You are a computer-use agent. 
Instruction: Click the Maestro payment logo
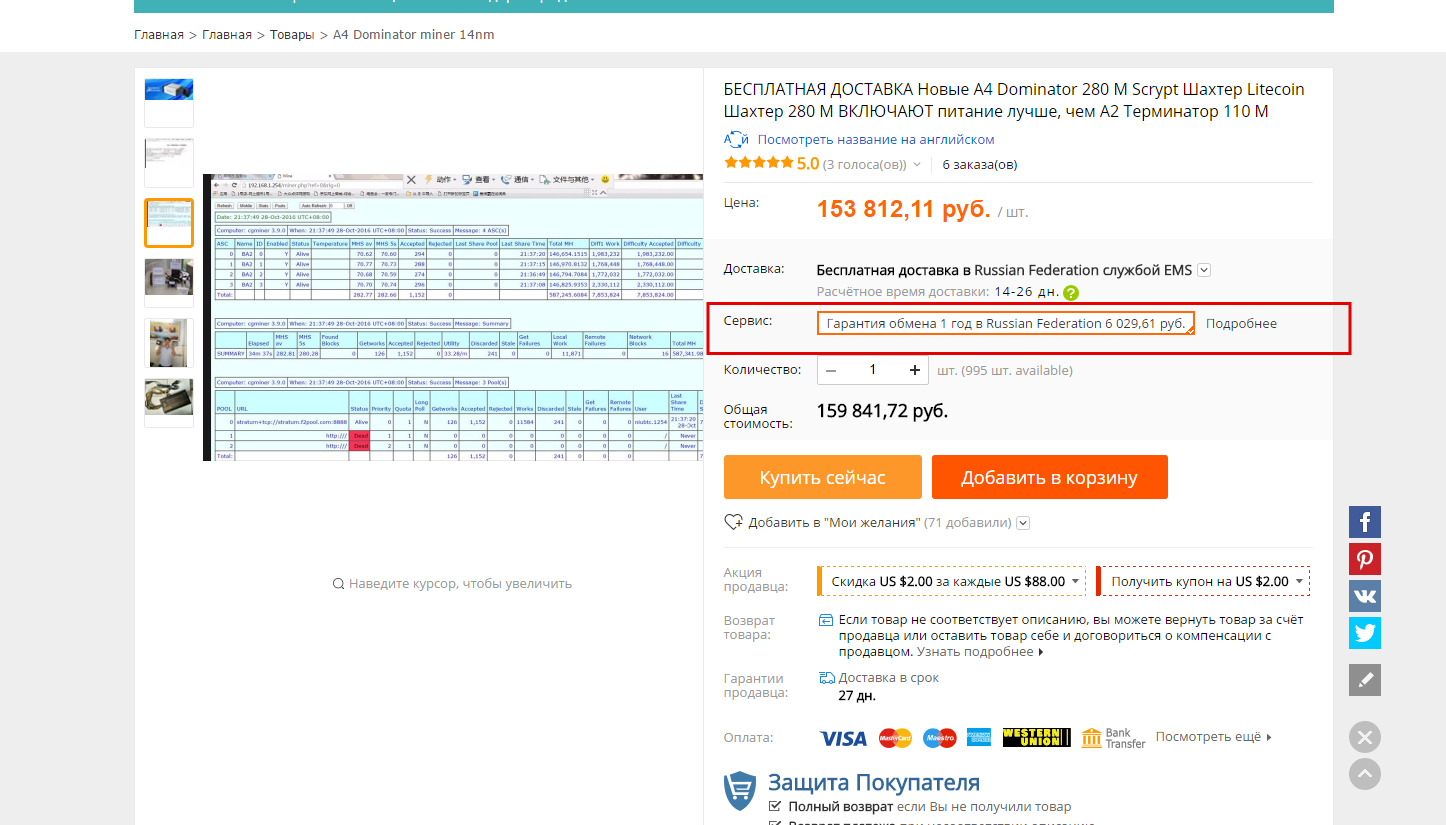[x=939, y=738]
